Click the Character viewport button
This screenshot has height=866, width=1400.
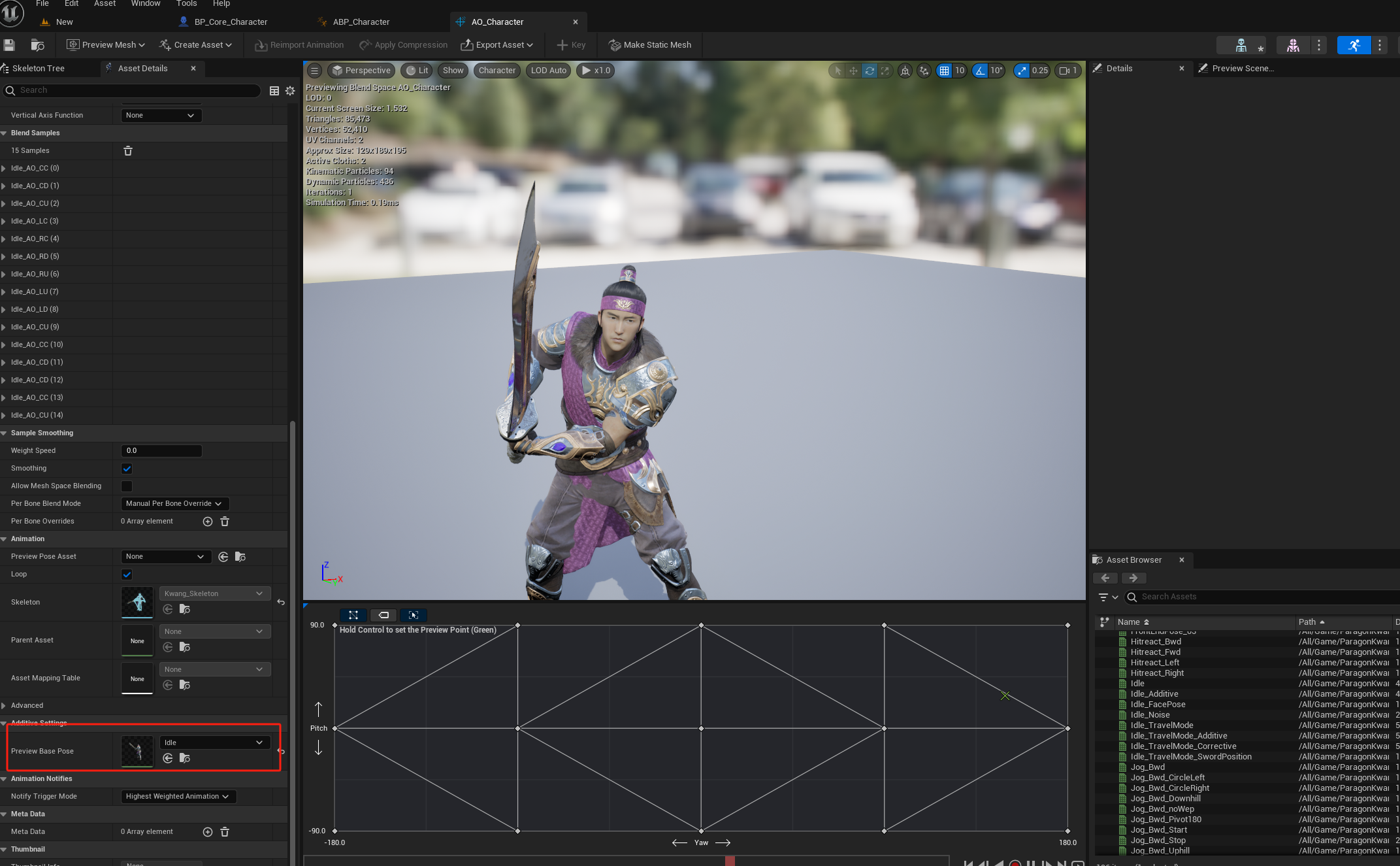pyautogui.click(x=497, y=71)
